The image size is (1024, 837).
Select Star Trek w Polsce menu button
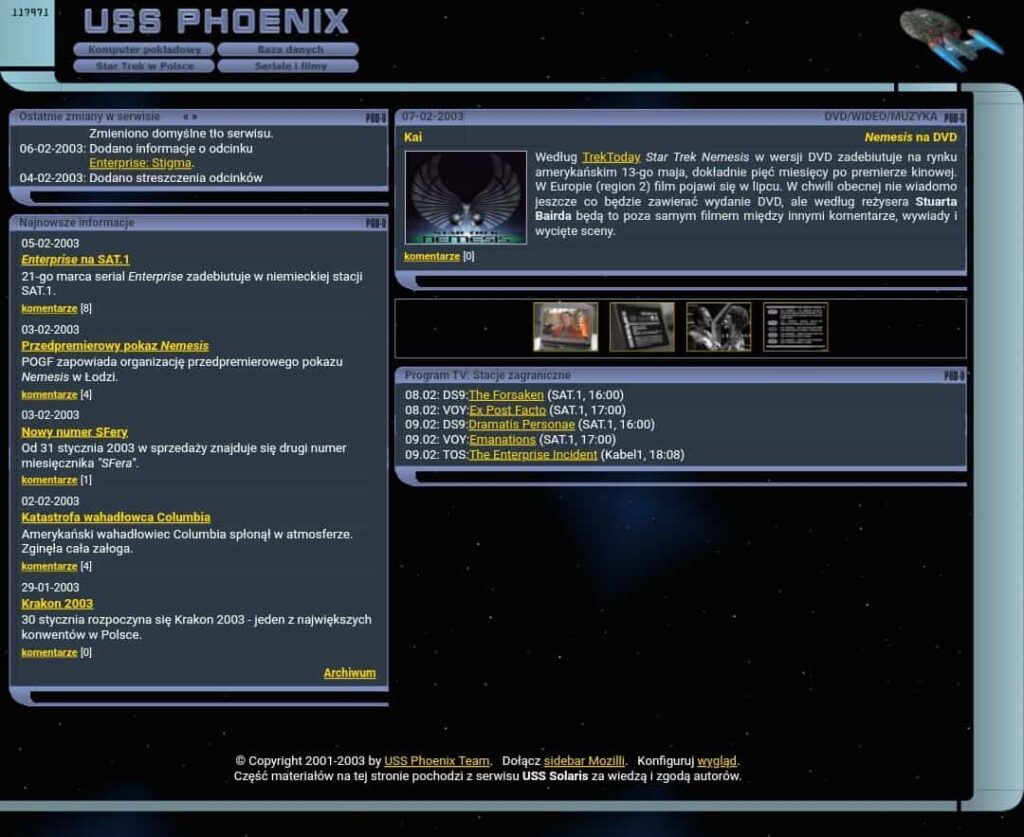point(144,66)
